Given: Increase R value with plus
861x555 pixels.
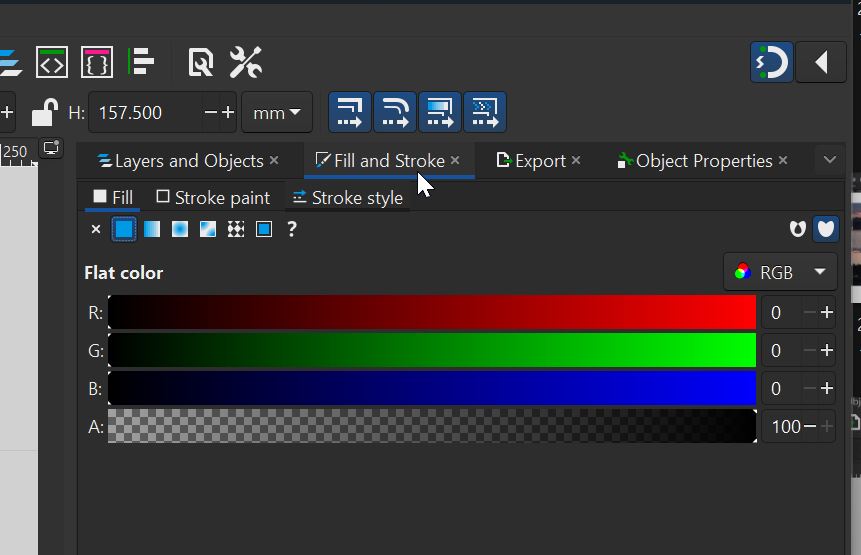Looking at the screenshot, I should point(826,312).
